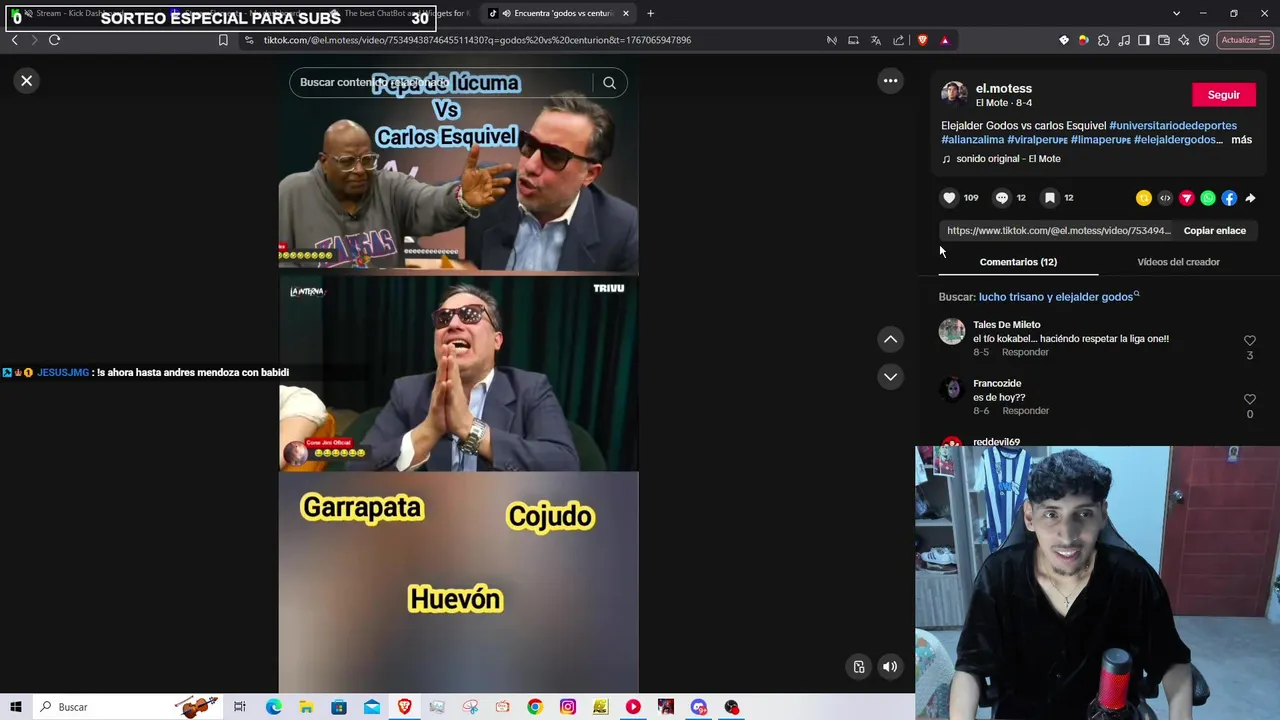Click the search magnifier in the video search bar
This screenshot has height=720, width=1280.
tap(609, 83)
